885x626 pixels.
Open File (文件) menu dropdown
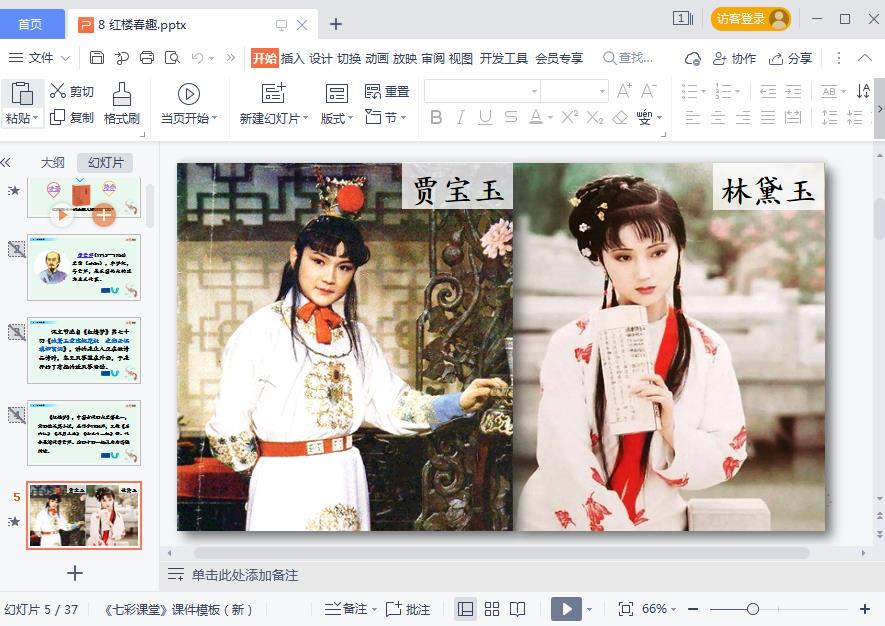coord(40,58)
